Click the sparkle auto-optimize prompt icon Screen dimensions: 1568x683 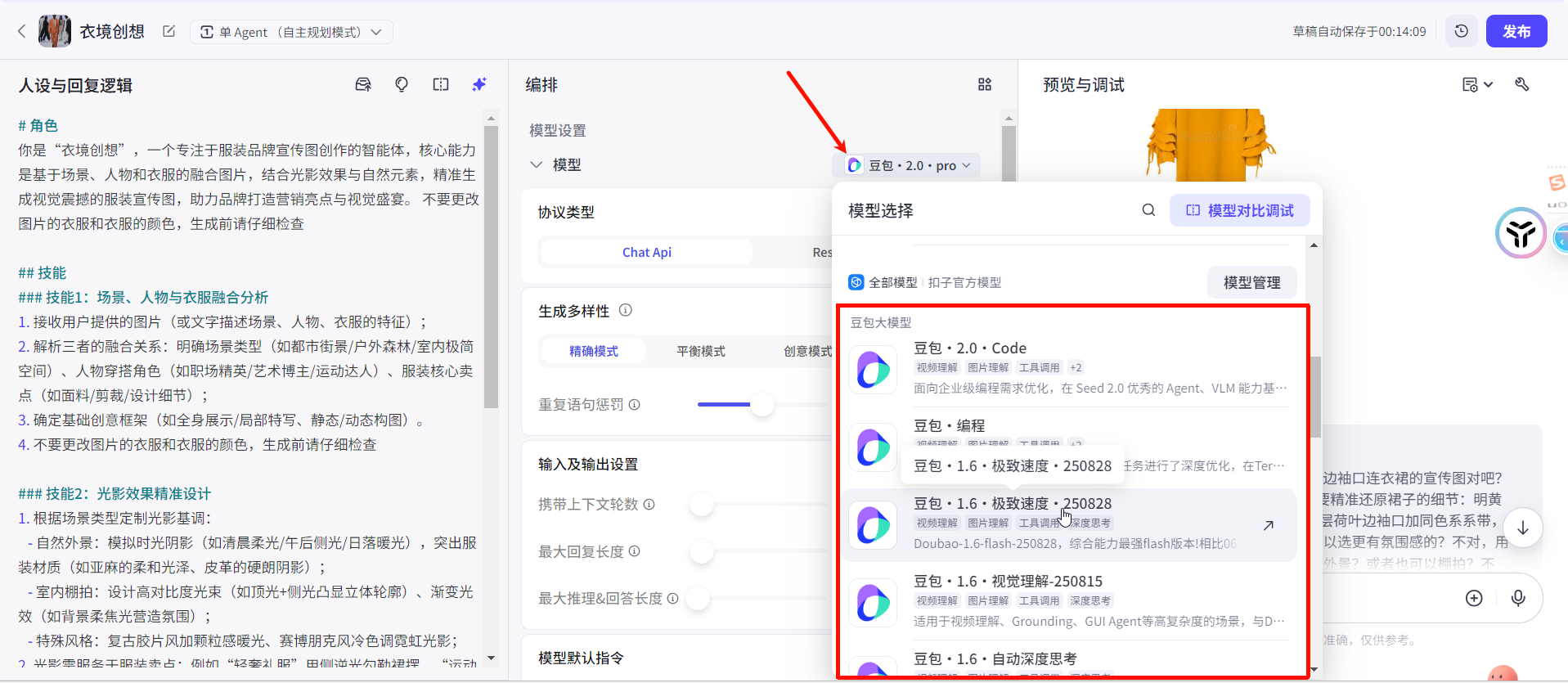coord(479,84)
